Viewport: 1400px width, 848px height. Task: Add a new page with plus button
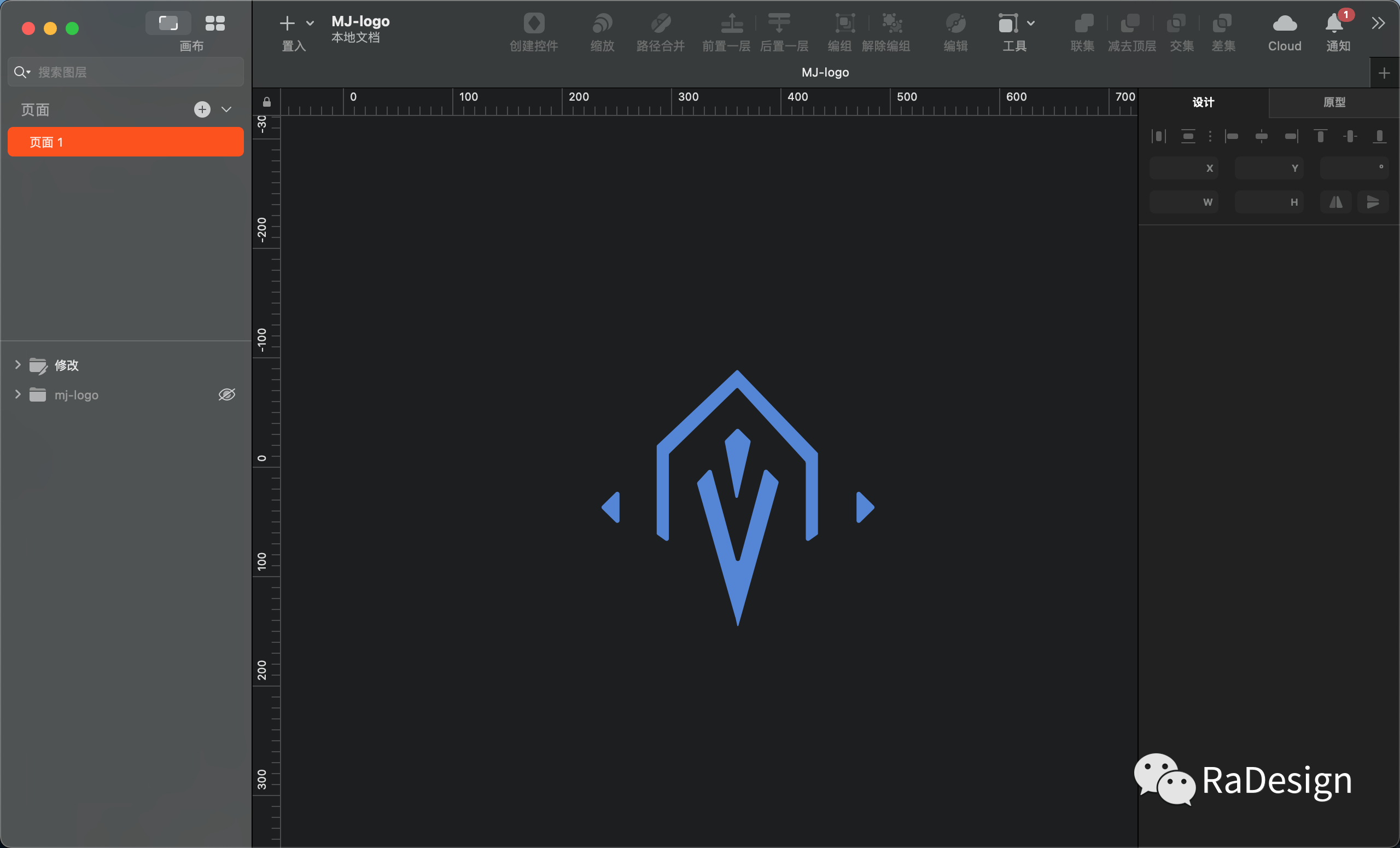coord(202,109)
